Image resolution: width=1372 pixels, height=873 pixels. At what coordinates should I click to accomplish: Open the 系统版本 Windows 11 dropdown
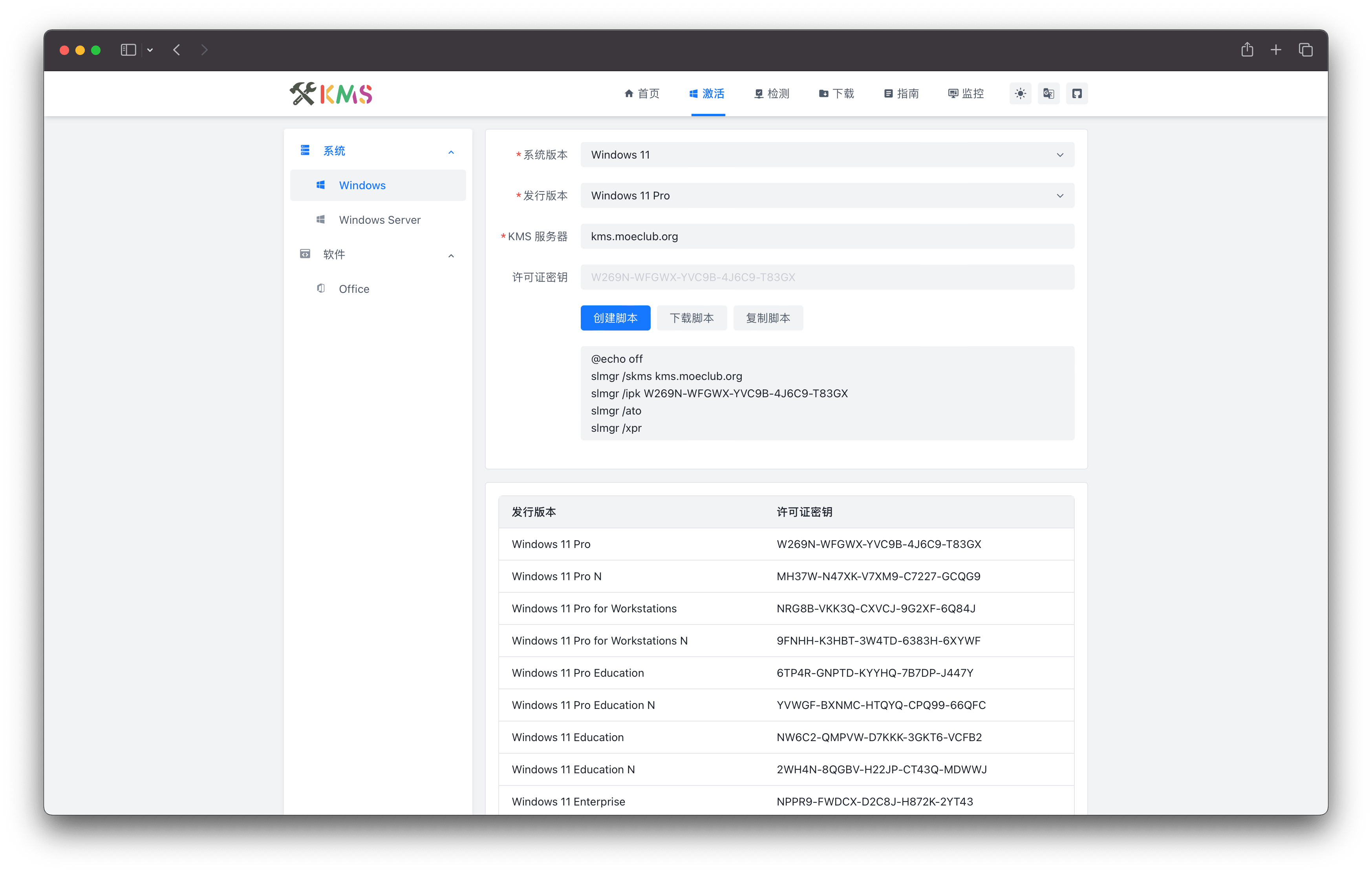click(827, 154)
